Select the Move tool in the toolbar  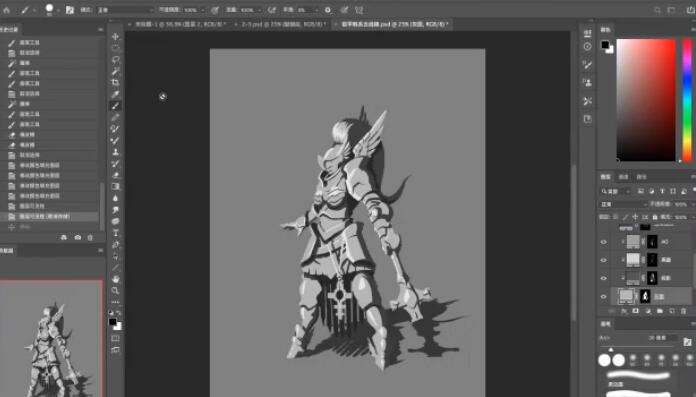(x=115, y=36)
